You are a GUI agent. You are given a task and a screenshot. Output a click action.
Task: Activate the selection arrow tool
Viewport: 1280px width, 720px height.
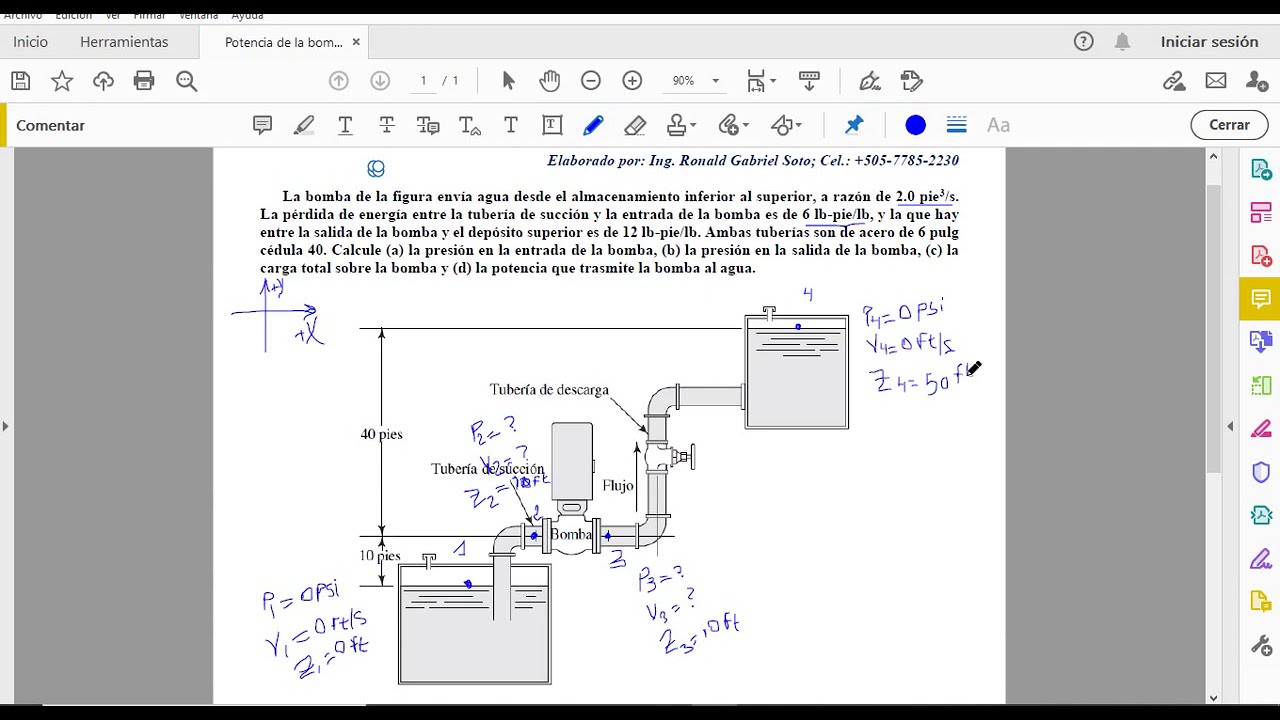click(508, 81)
